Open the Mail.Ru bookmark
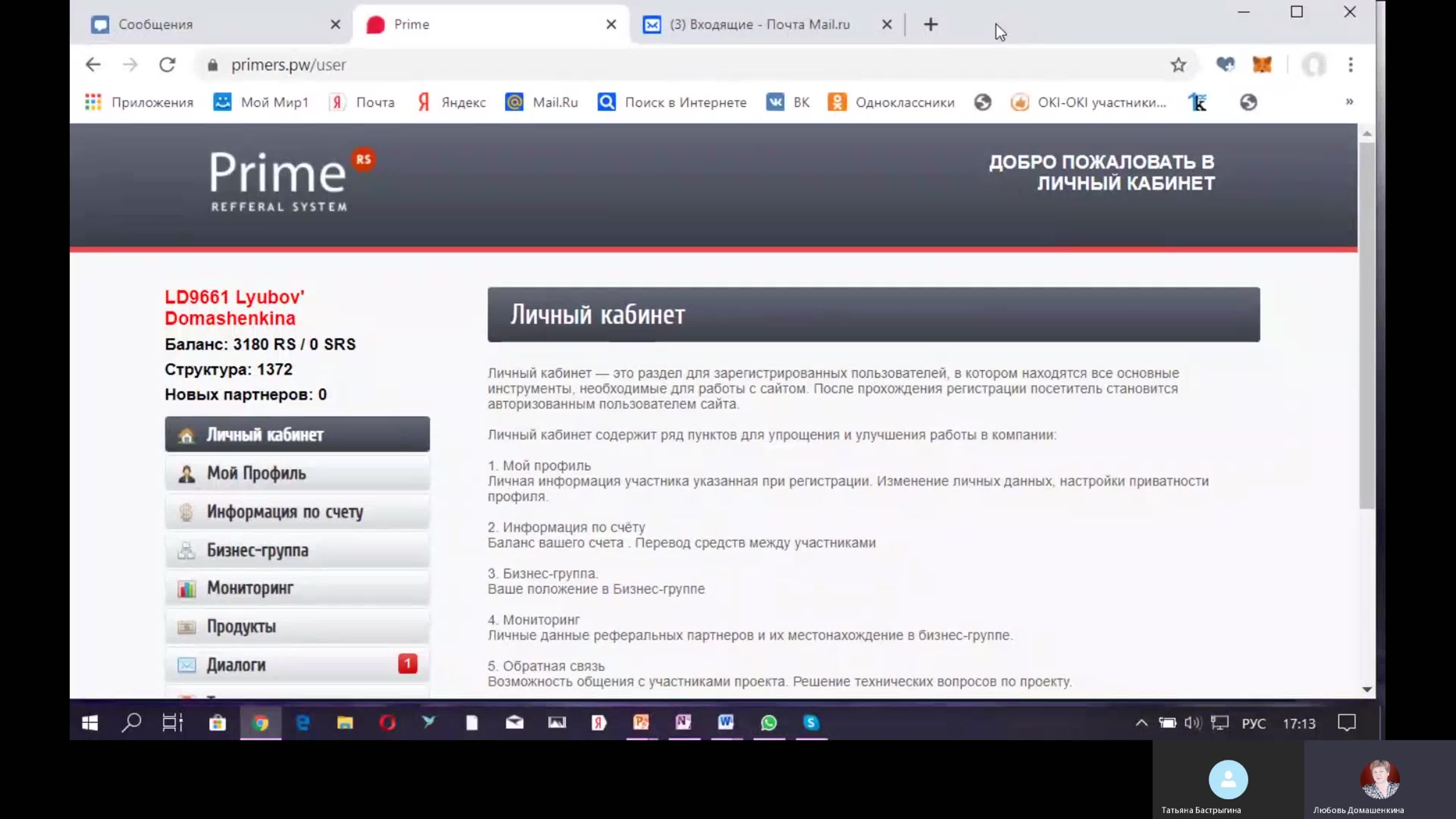Image resolution: width=1456 pixels, height=819 pixels. [541, 102]
